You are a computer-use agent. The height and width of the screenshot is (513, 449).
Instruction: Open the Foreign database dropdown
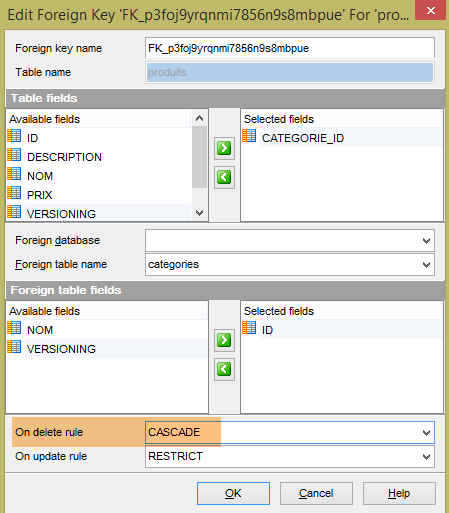[x=426, y=241]
